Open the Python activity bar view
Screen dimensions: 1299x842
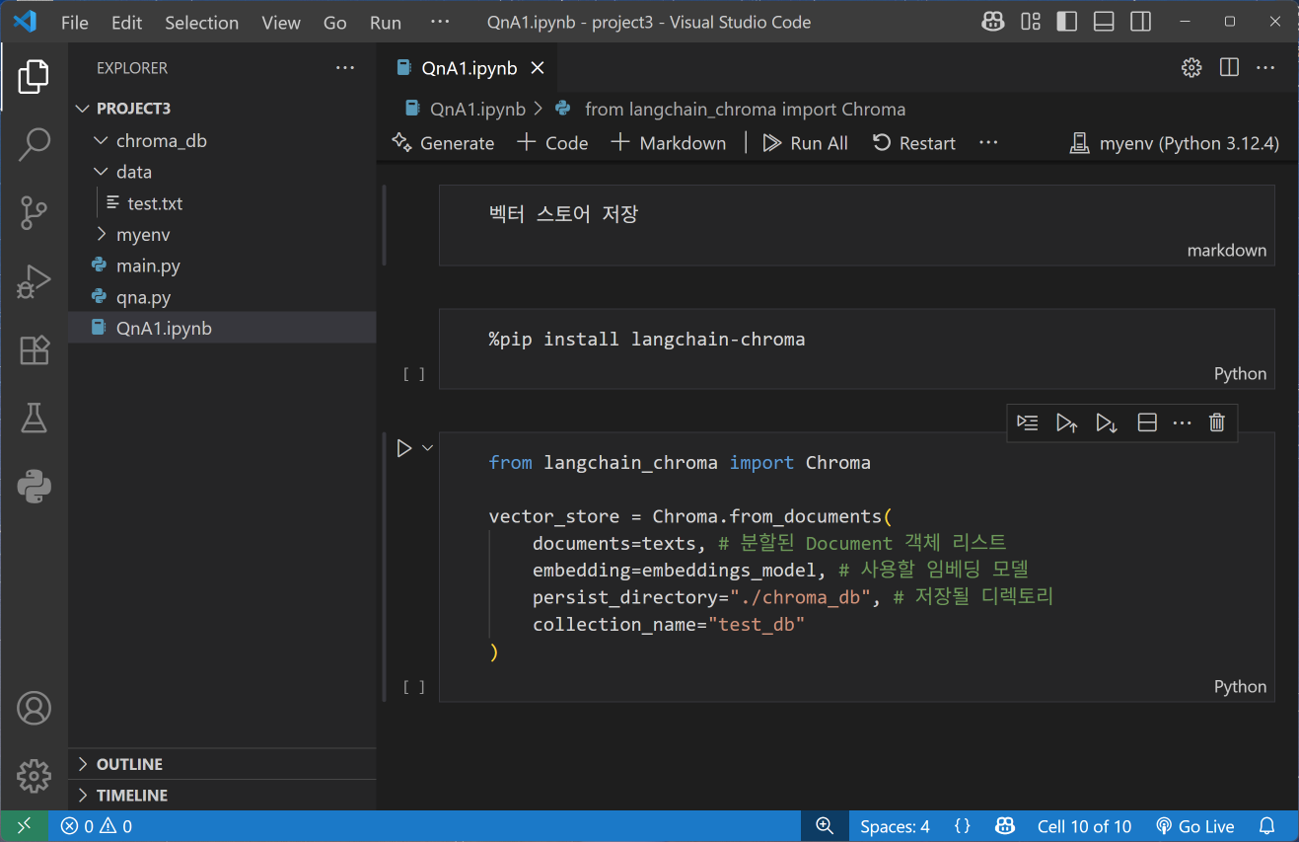33,487
